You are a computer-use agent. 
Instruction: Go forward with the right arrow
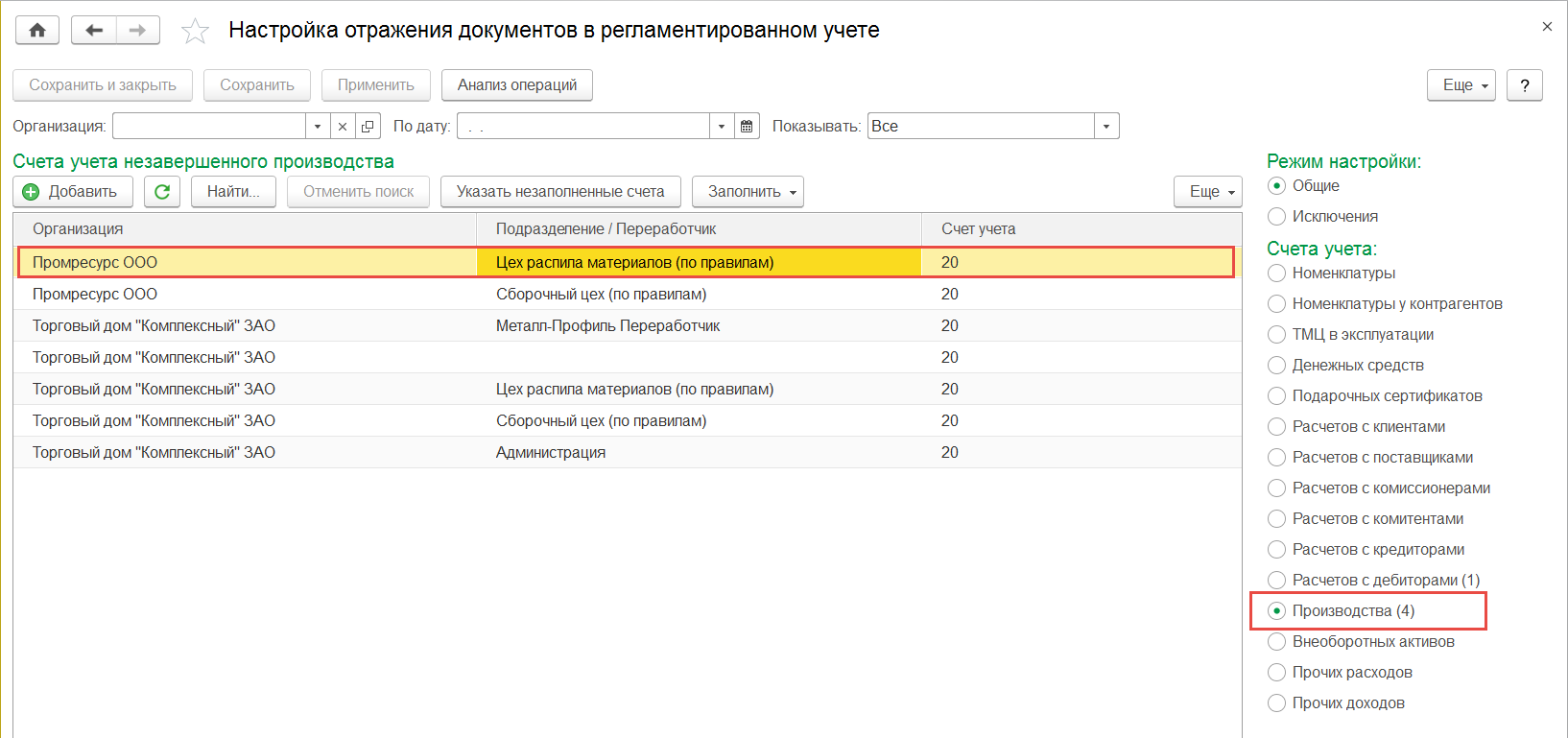click(x=137, y=31)
